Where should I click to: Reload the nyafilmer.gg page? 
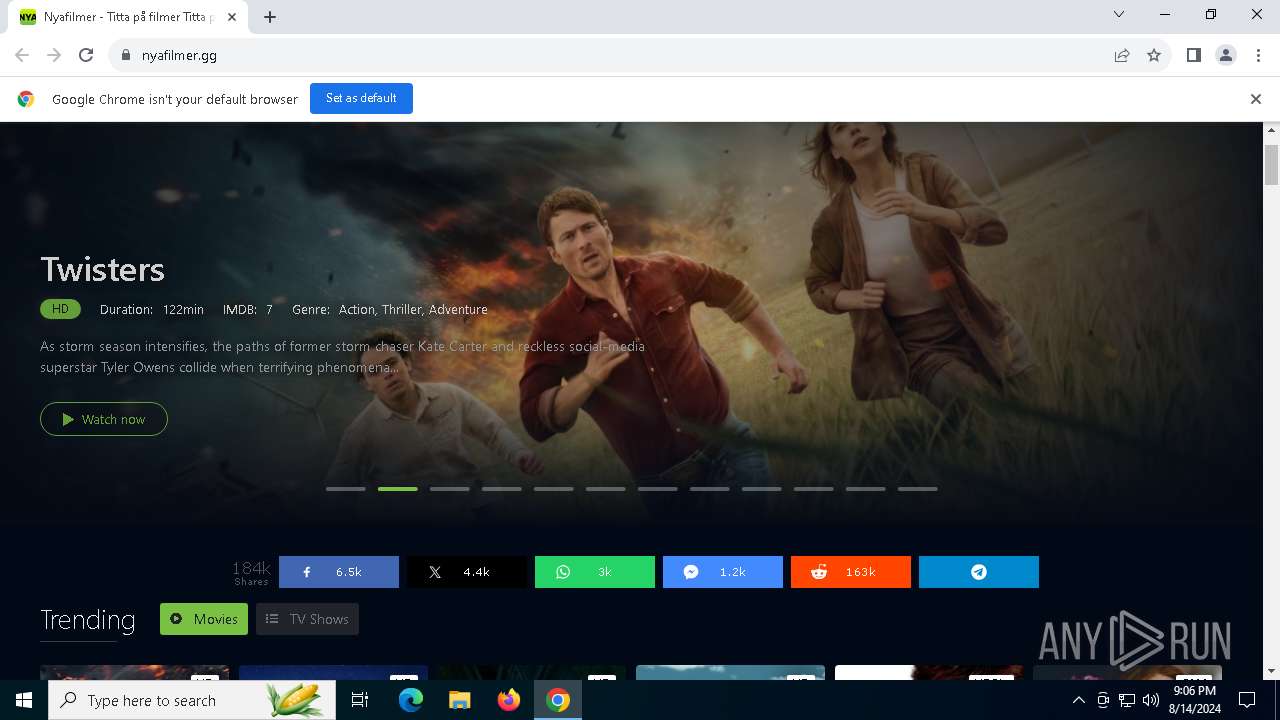pos(86,55)
